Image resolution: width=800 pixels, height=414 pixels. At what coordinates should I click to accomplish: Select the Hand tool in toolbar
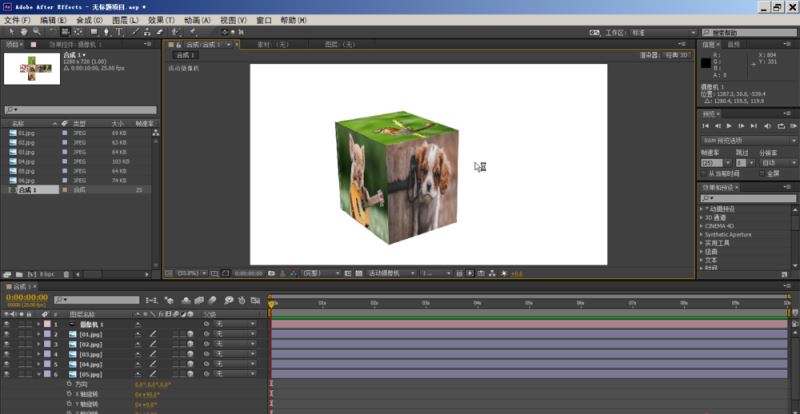point(24,32)
